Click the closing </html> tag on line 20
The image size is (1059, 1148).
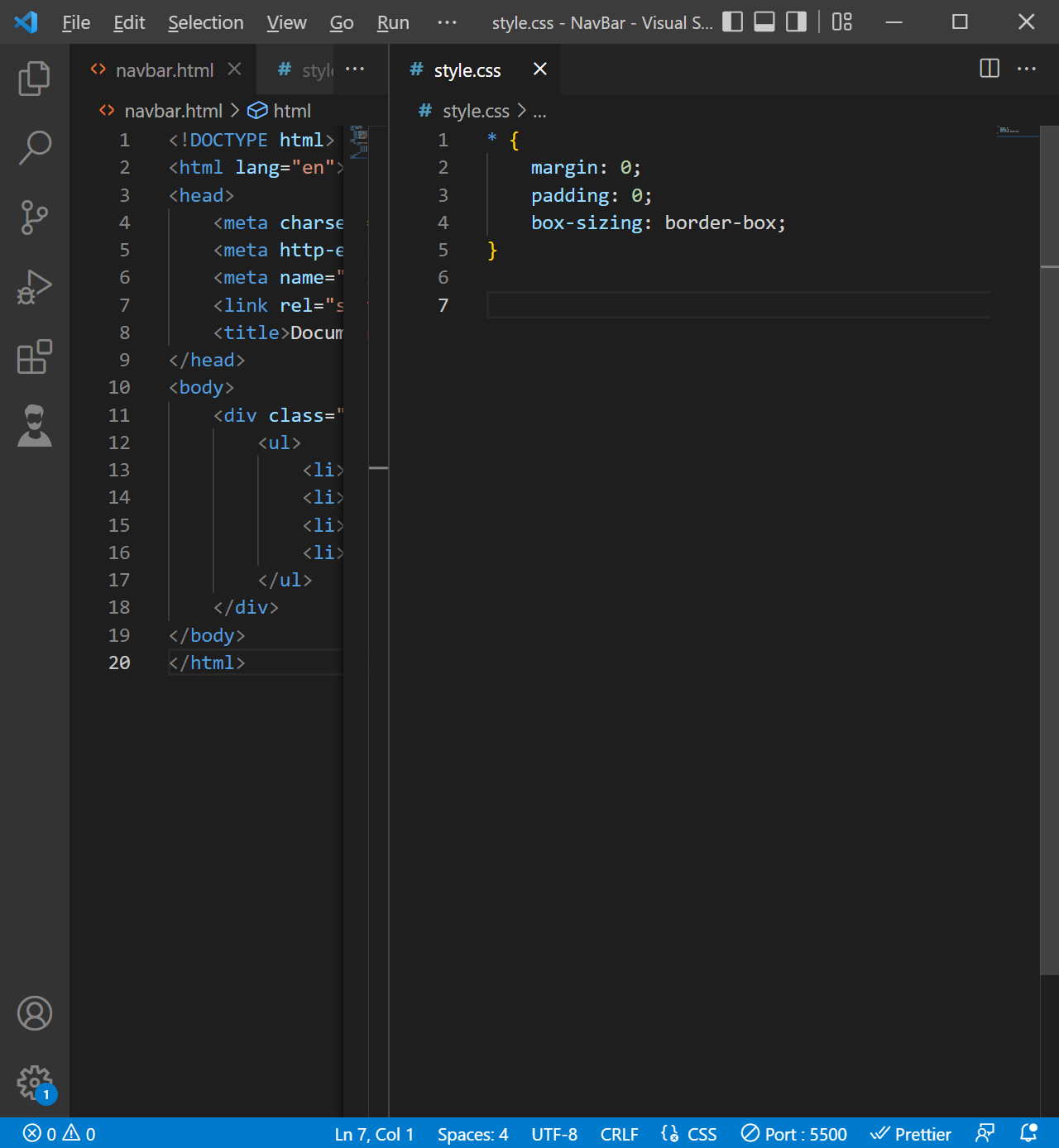tap(207, 663)
